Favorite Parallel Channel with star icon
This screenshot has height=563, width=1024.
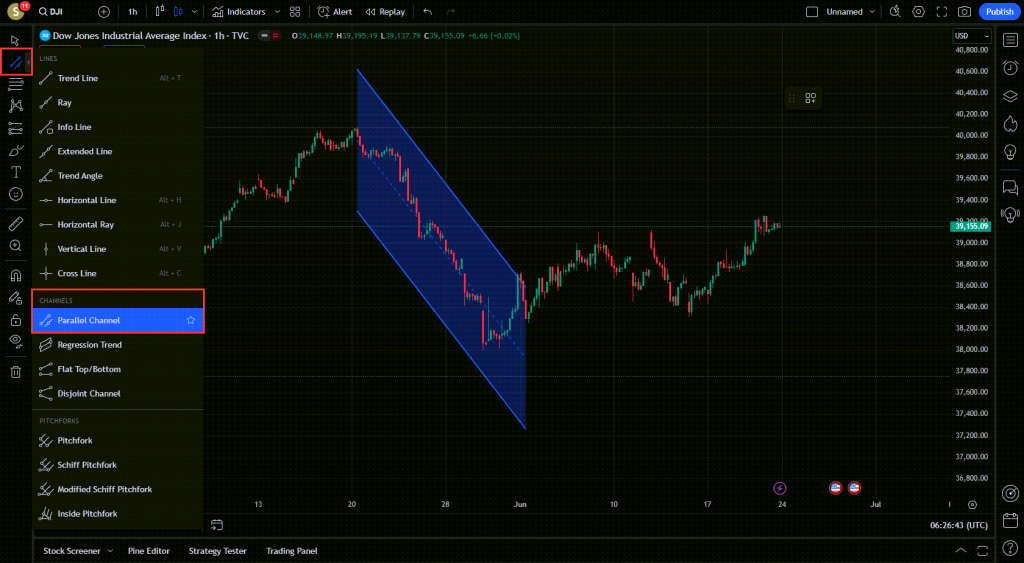191,320
